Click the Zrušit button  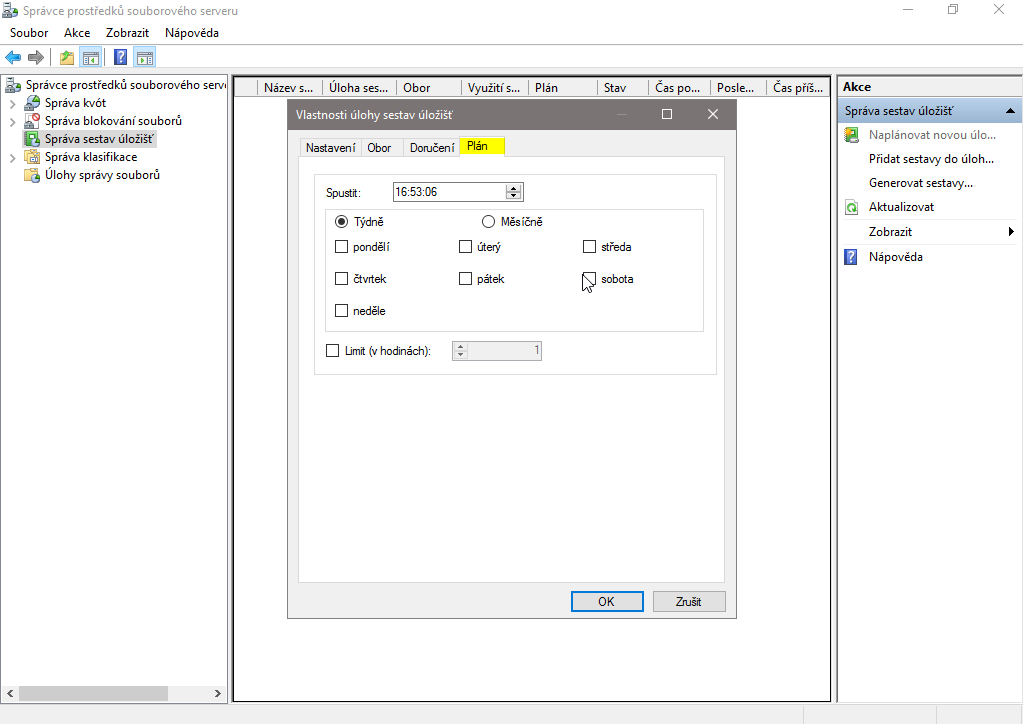[x=689, y=602]
